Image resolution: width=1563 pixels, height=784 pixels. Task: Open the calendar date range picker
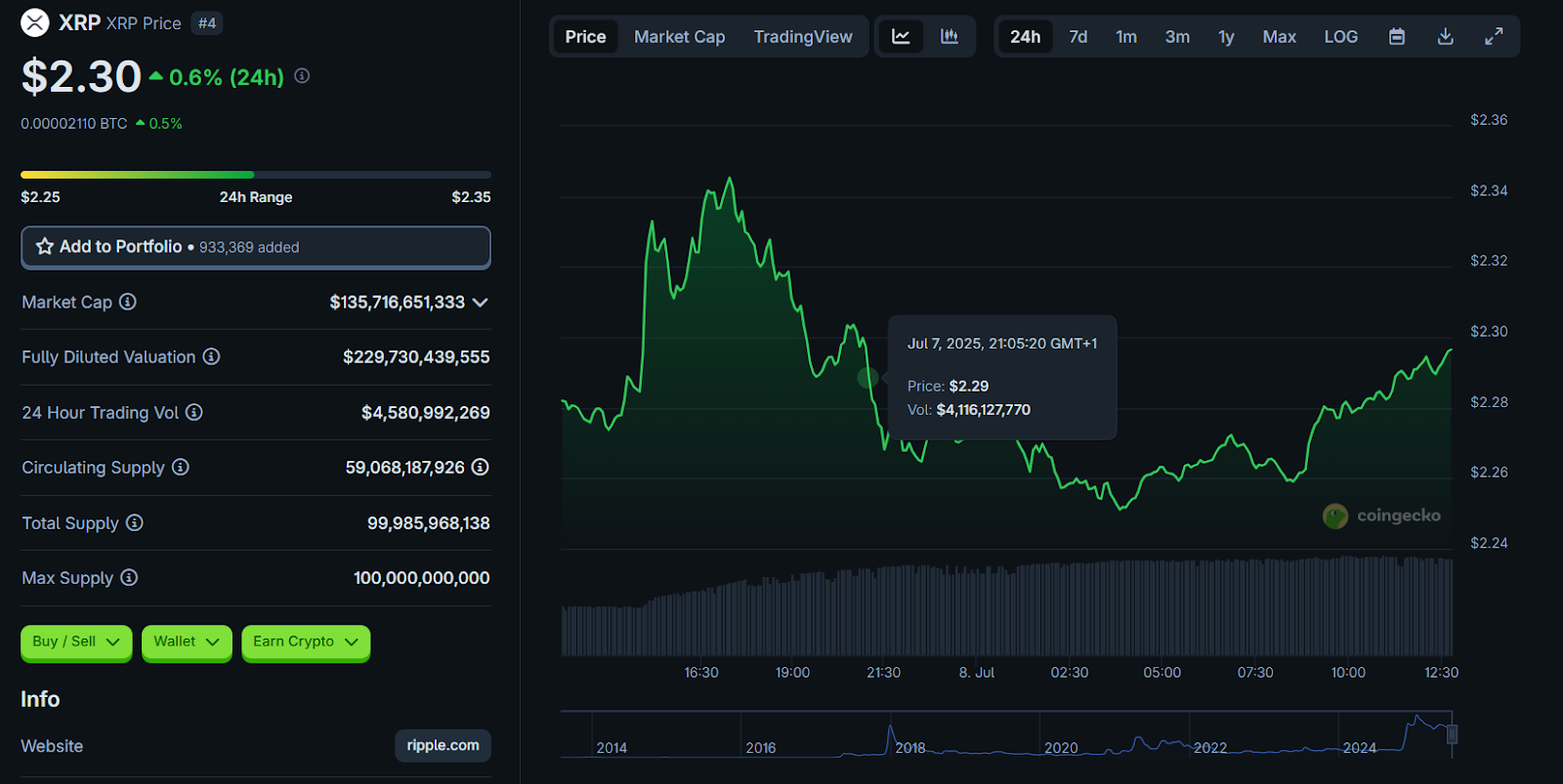[x=1397, y=37]
